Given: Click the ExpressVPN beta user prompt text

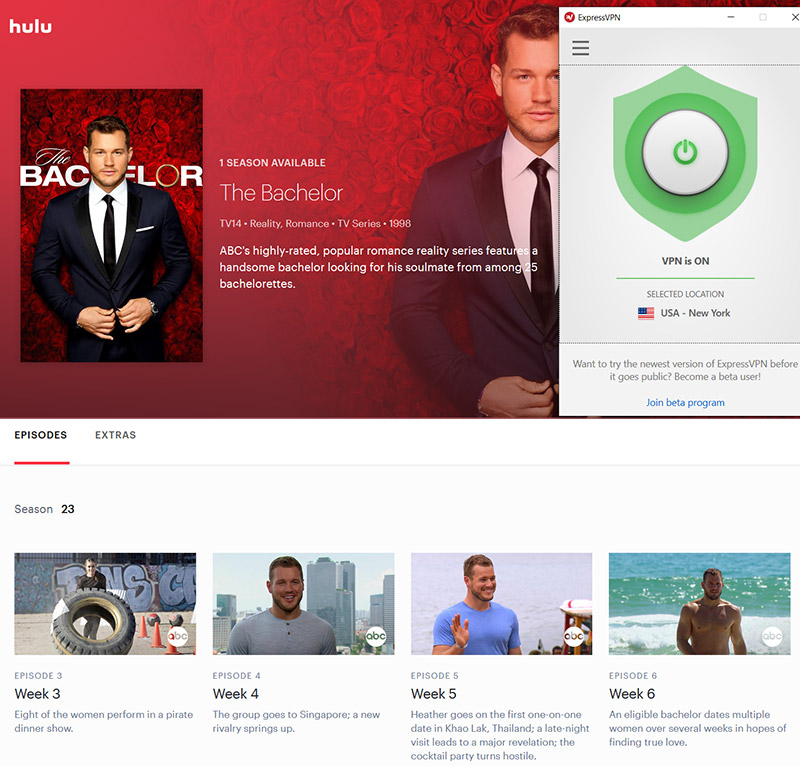Looking at the screenshot, I should click(x=685, y=370).
